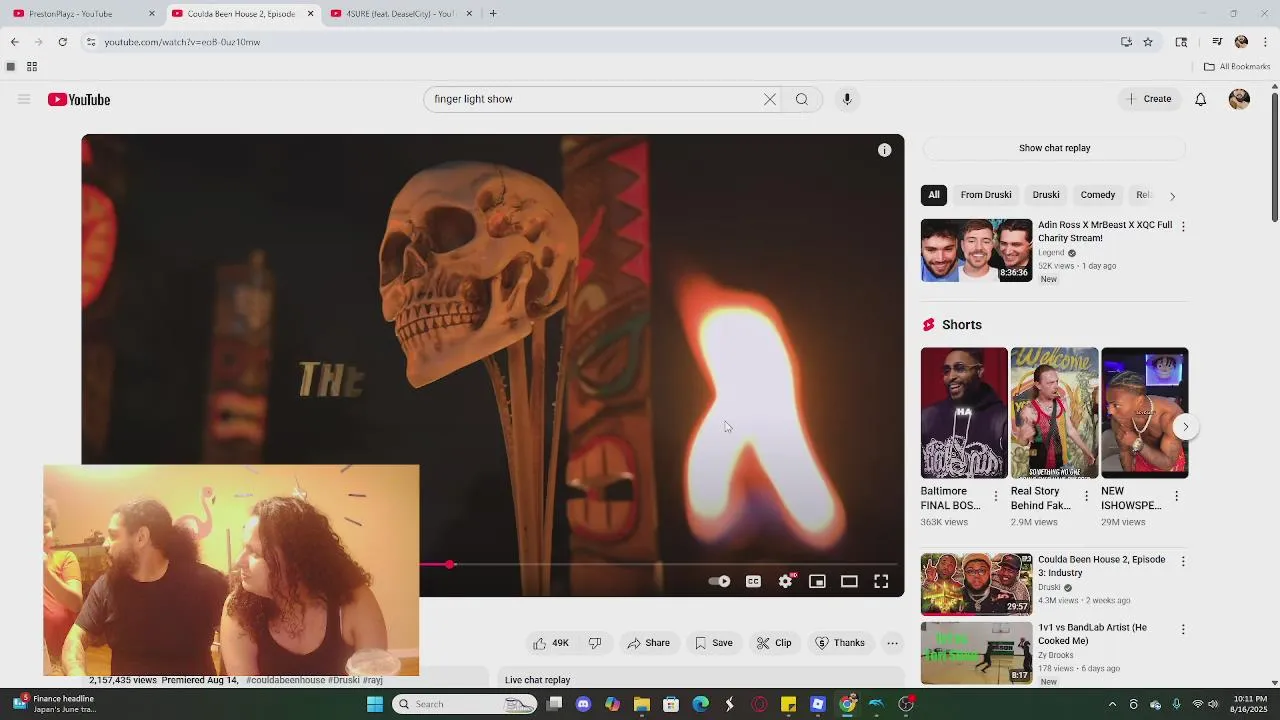
Task: Open options for NEW ISHOWSPEED short
Action: click(1176, 496)
